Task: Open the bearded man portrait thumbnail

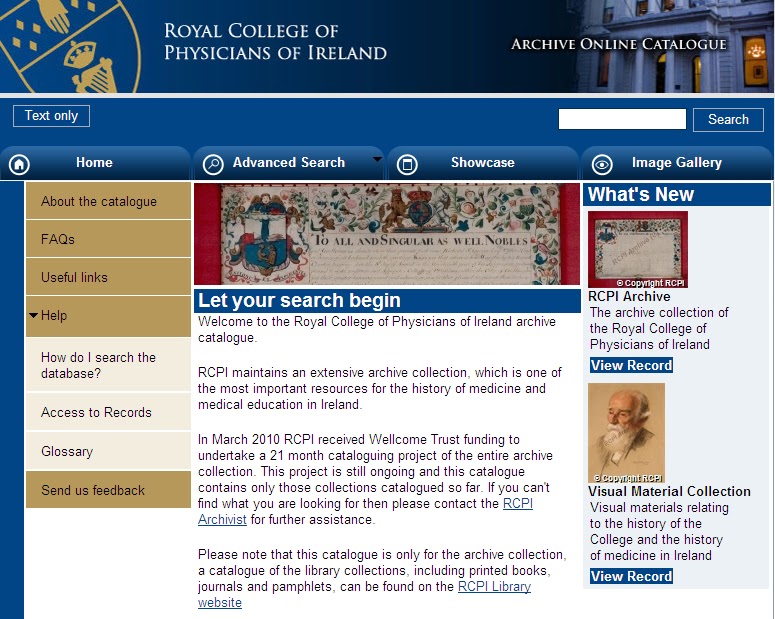Action: point(626,433)
